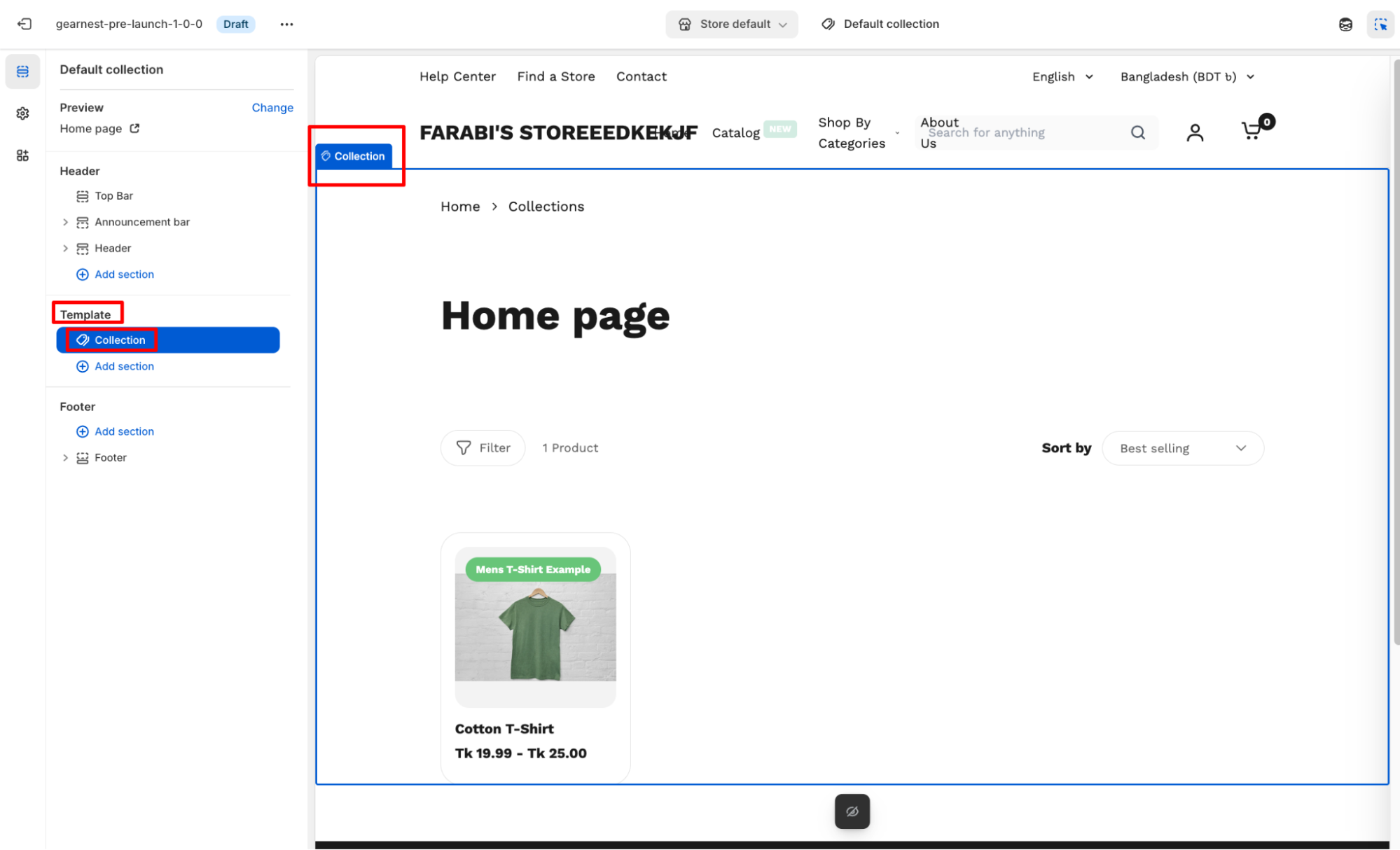This screenshot has width=1400, height=850.
Task: Click the Change preview link
Action: (x=272, y=107)
